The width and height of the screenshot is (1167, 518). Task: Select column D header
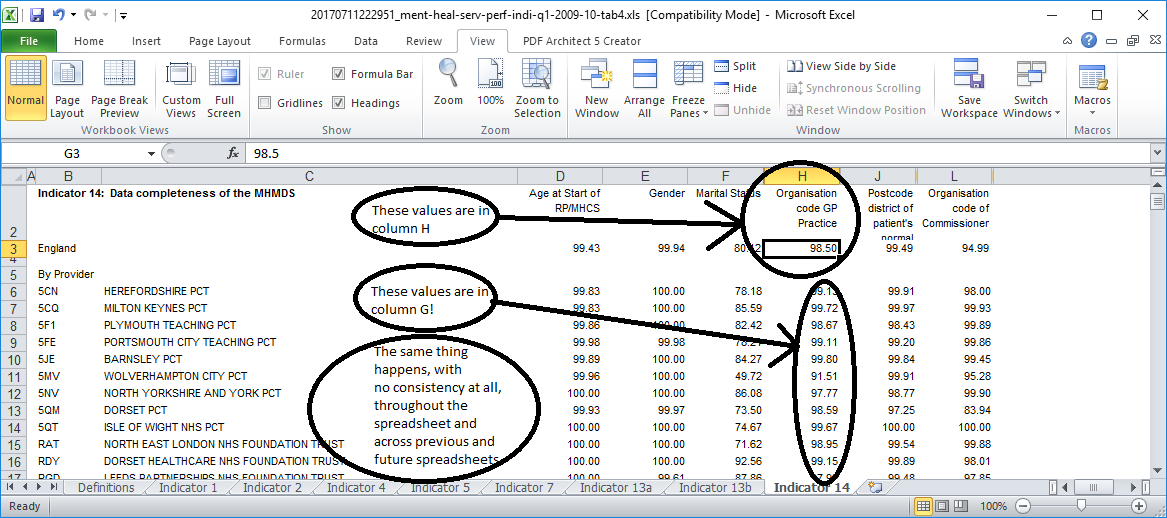(x=560, y=176)
